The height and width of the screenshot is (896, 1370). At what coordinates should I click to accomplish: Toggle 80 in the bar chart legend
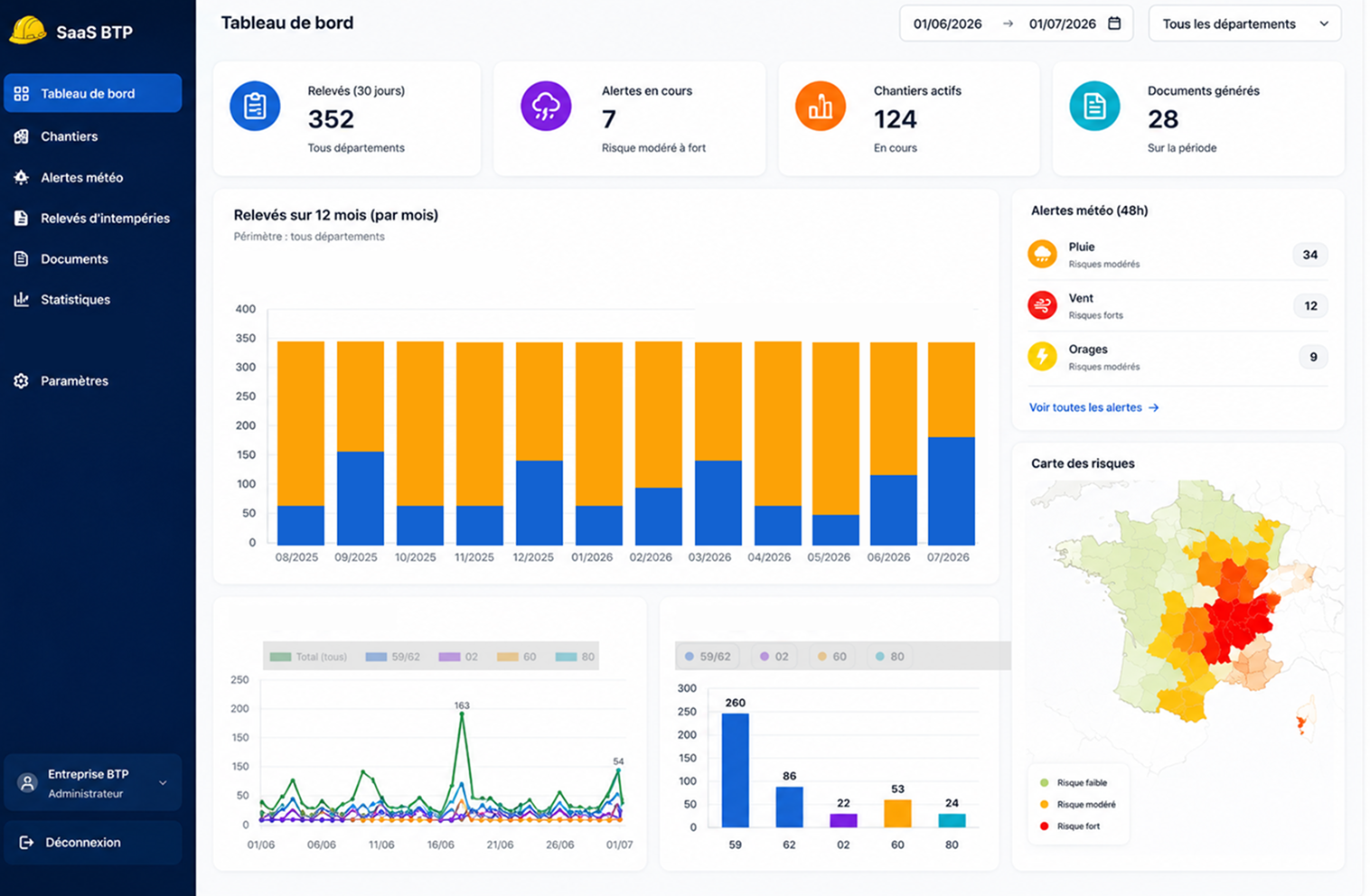(x=890, y=657)
